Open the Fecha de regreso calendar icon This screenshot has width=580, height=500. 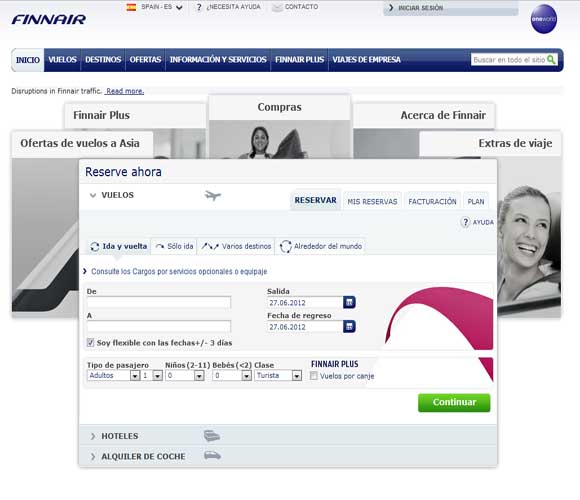(x=349, y=326)
